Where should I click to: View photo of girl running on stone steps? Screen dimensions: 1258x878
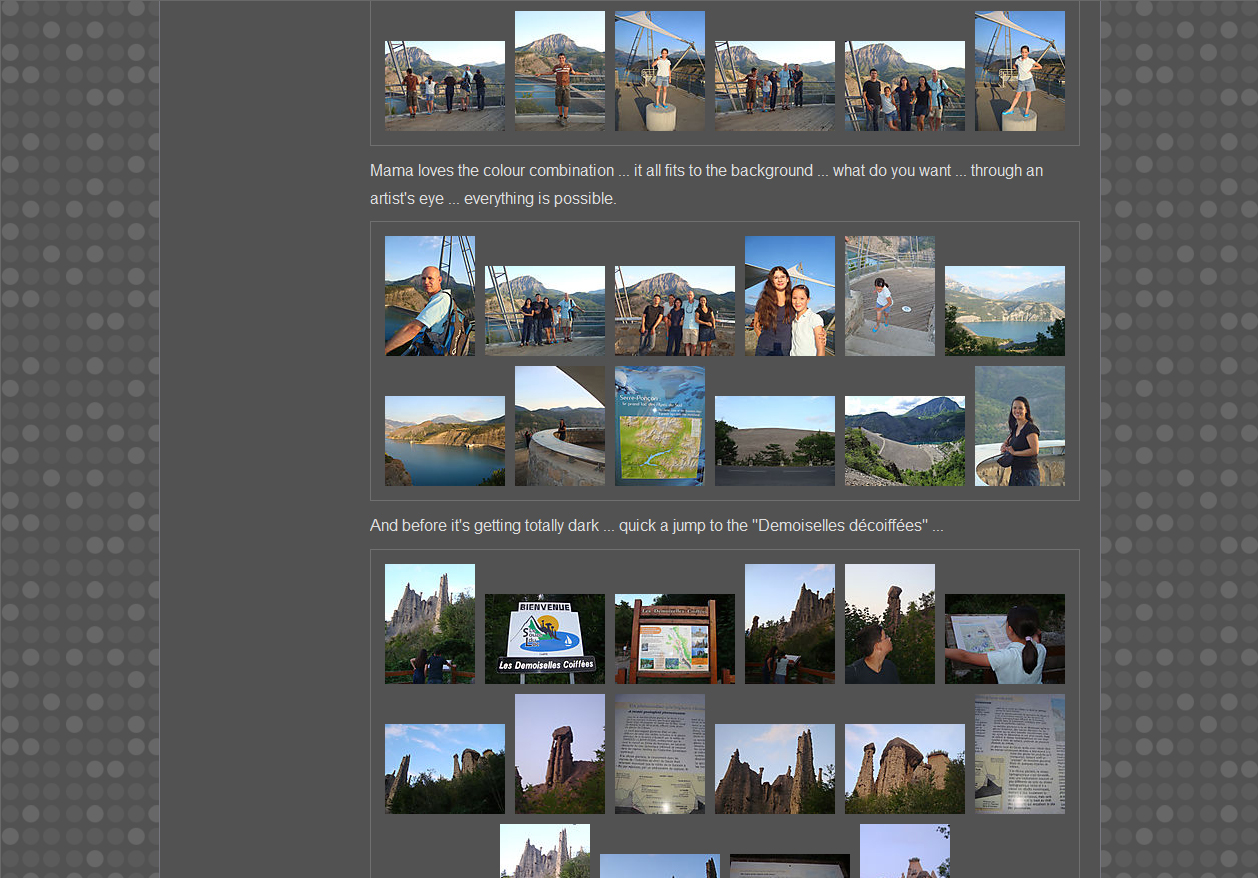point(889,296)
